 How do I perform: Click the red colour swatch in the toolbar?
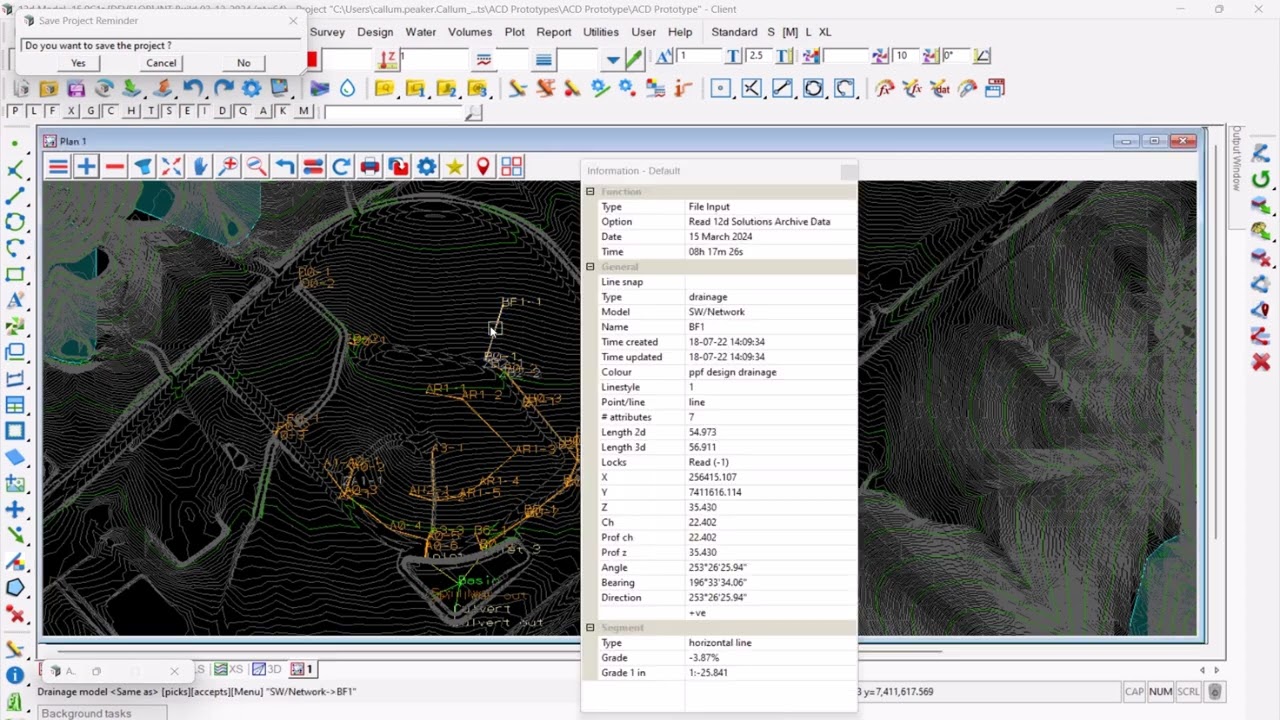click(x=312, y=60)
